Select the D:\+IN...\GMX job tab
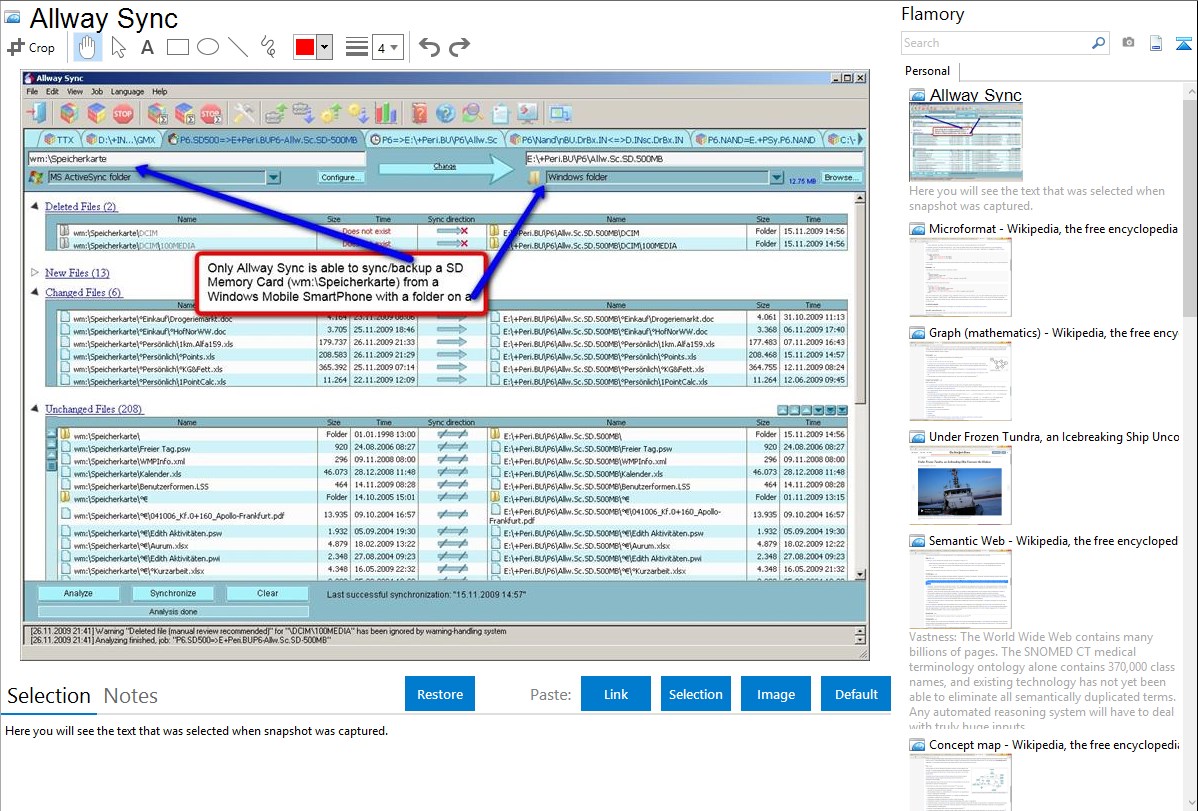This screenshot has height=811, width=1198. (x=121, y=140)
